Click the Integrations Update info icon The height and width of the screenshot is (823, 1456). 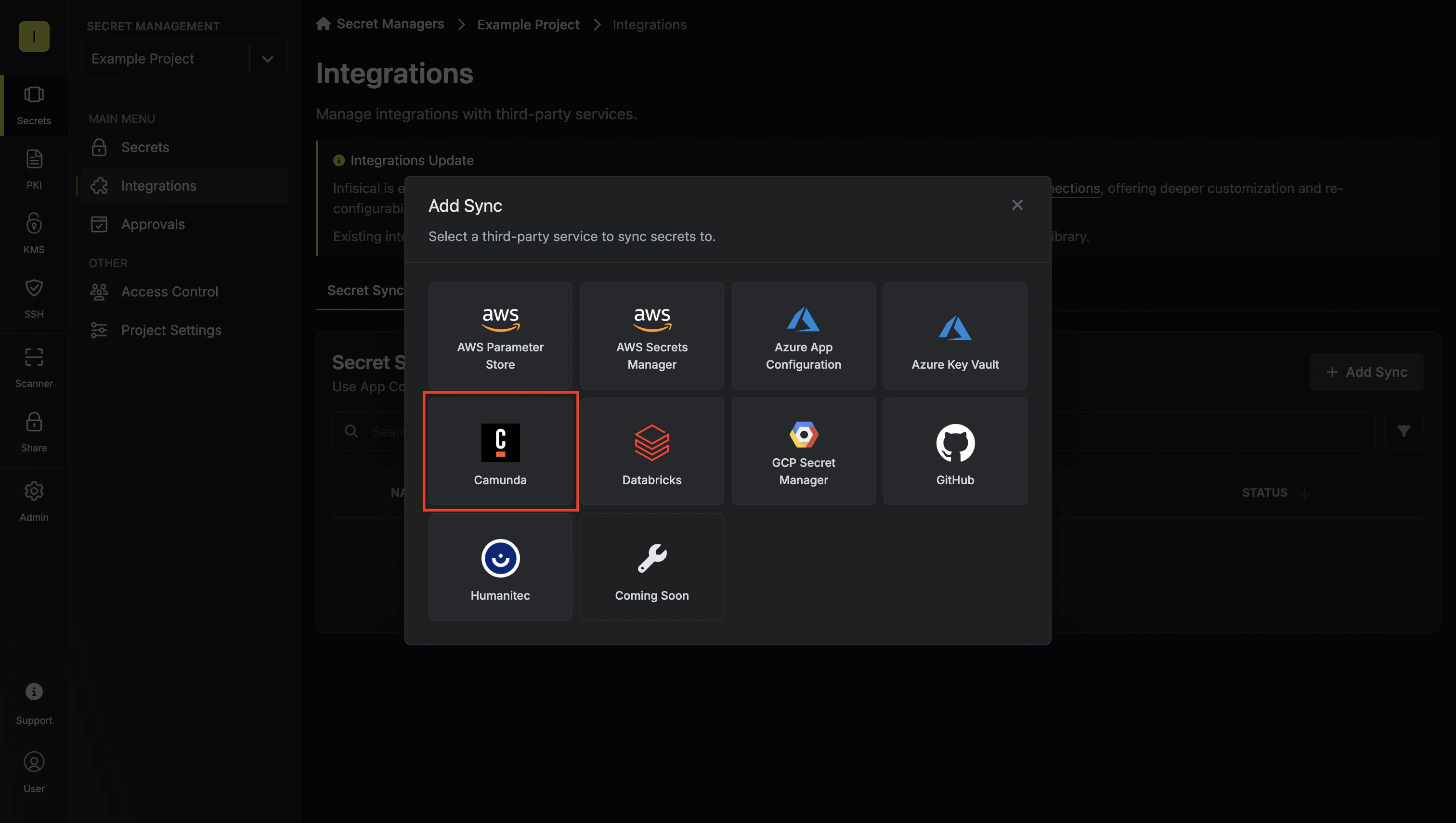coord(338,161)
